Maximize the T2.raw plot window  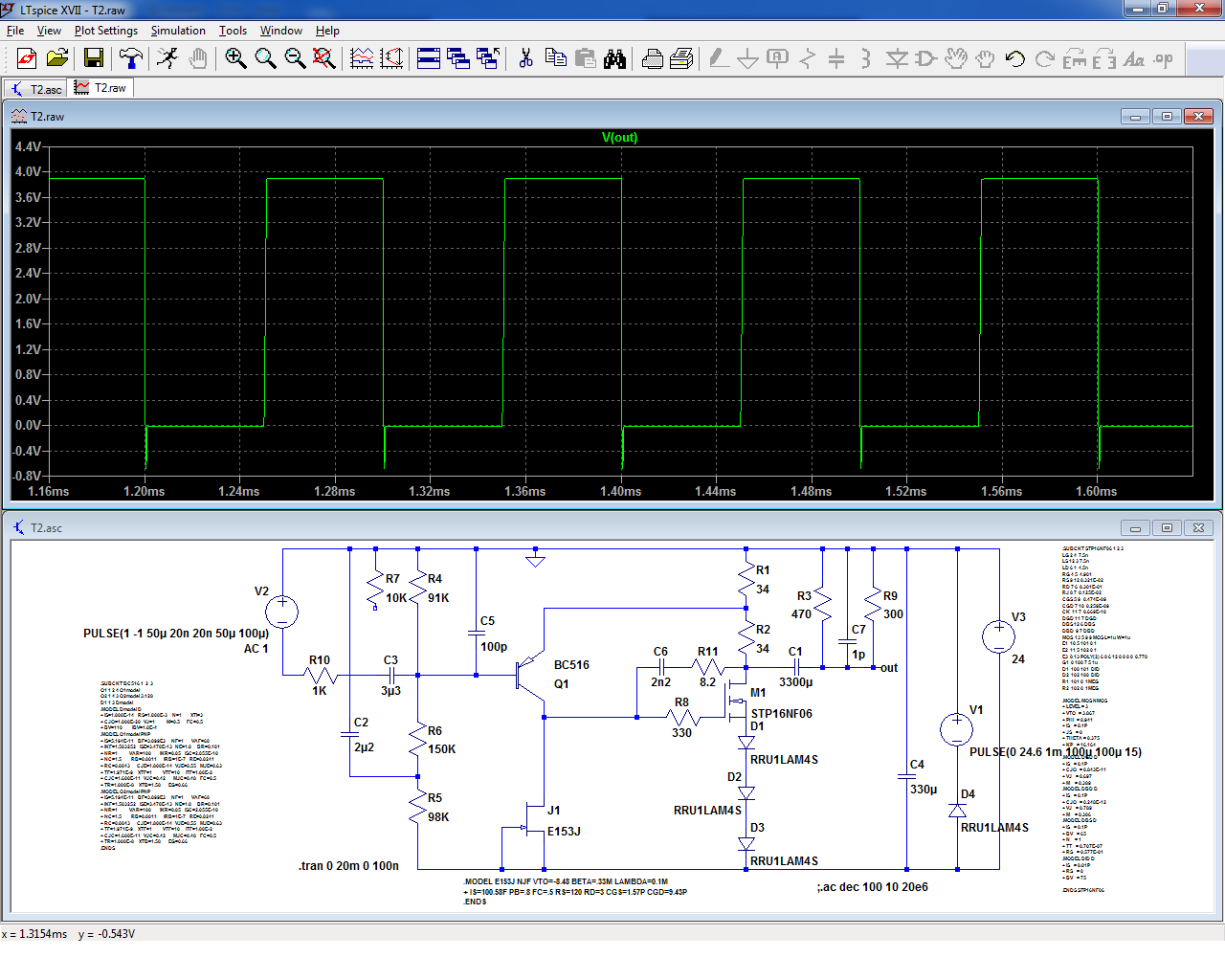point(1167,116)
